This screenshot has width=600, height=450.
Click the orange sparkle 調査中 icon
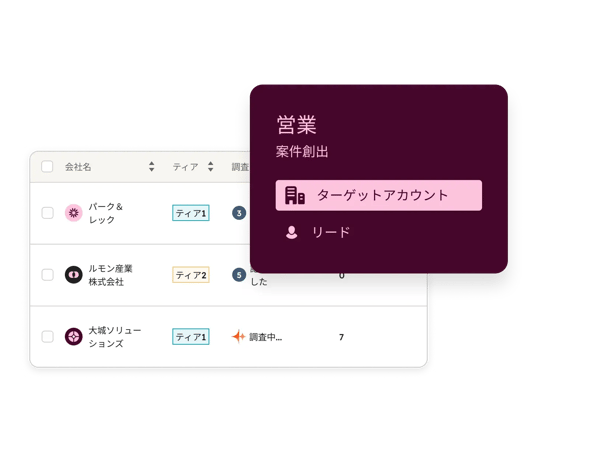point(238,337)
